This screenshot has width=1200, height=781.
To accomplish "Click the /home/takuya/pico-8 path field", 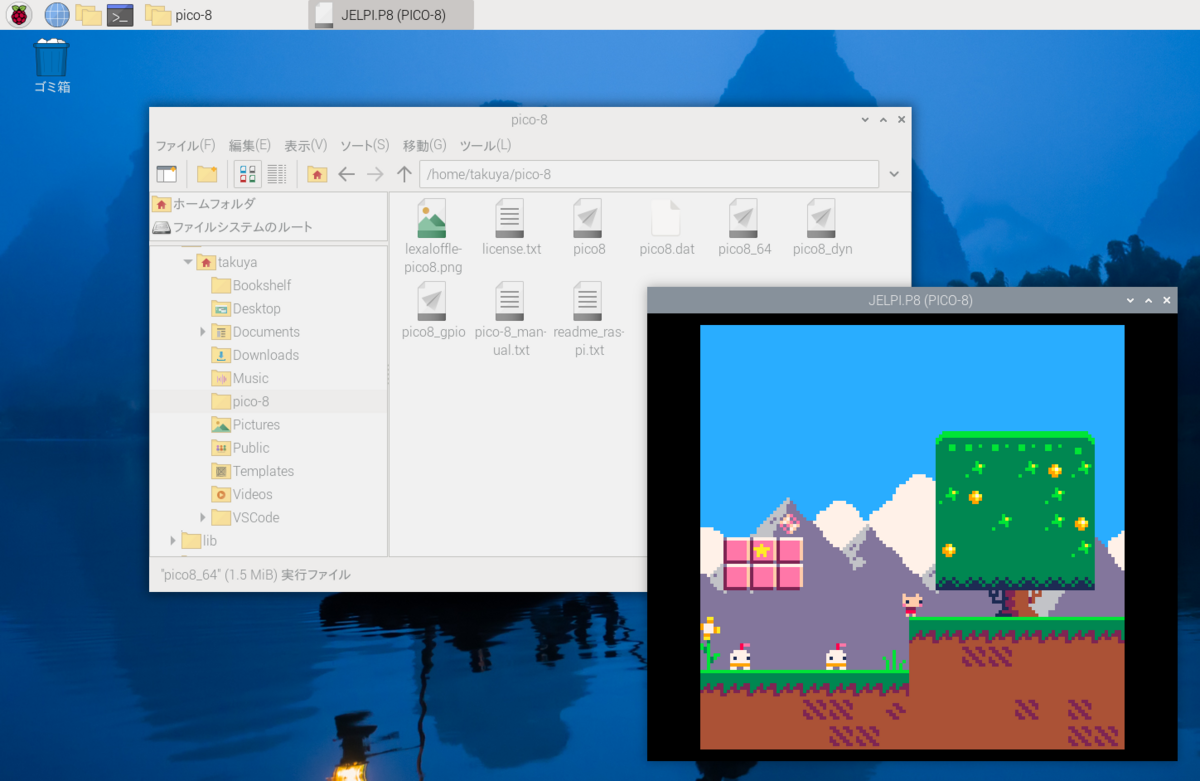I will (649, 174).
